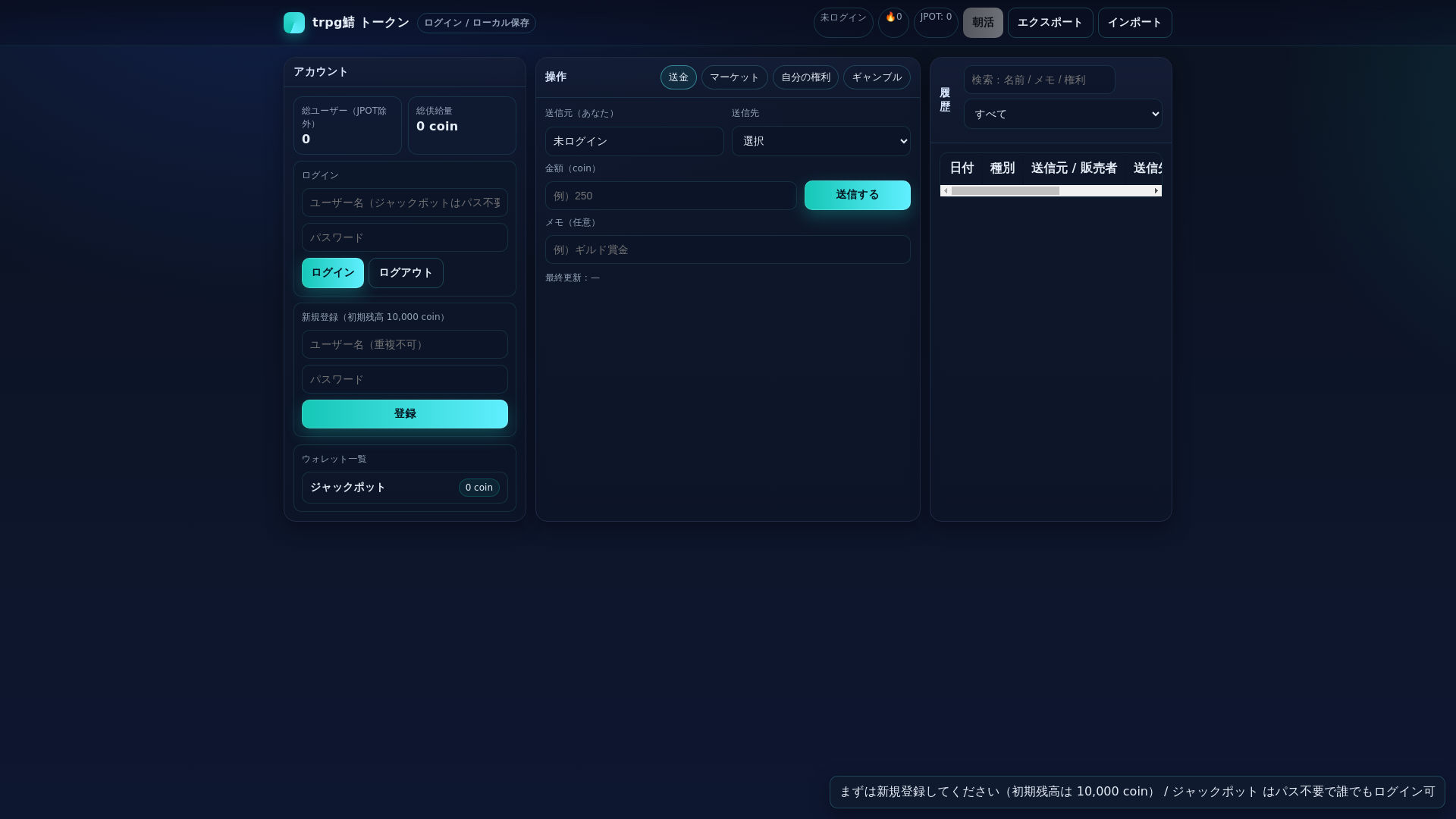This screenshot has height=819, width=1456.
Task: Switch to the マーケット tab
Action: [734, 77]
